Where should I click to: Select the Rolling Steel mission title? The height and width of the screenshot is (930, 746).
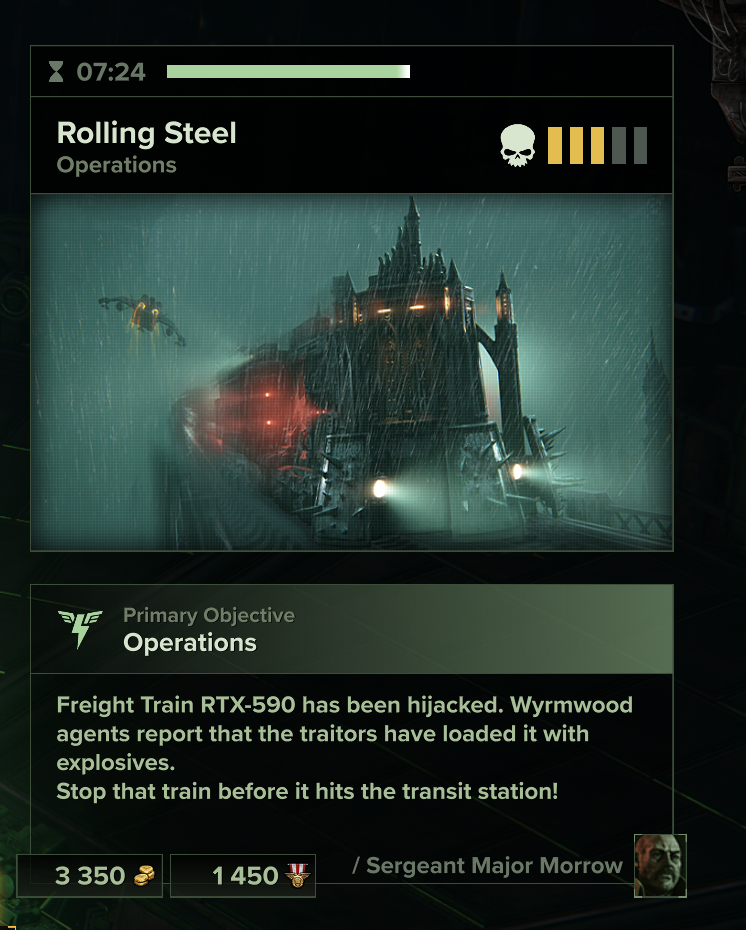pyautogui.click(x=146, y=133)
